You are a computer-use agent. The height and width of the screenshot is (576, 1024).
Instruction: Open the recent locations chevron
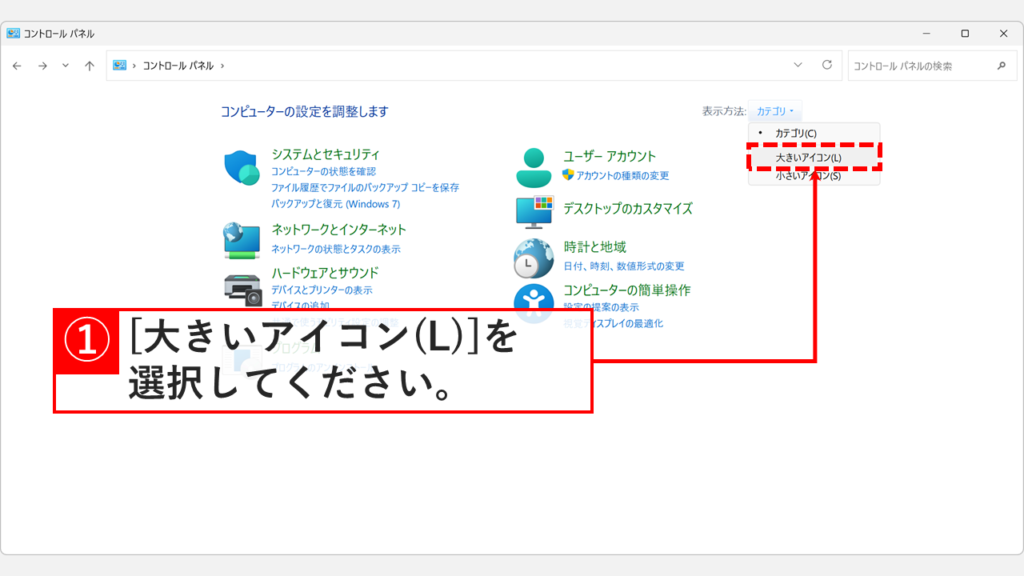[65, 65]
